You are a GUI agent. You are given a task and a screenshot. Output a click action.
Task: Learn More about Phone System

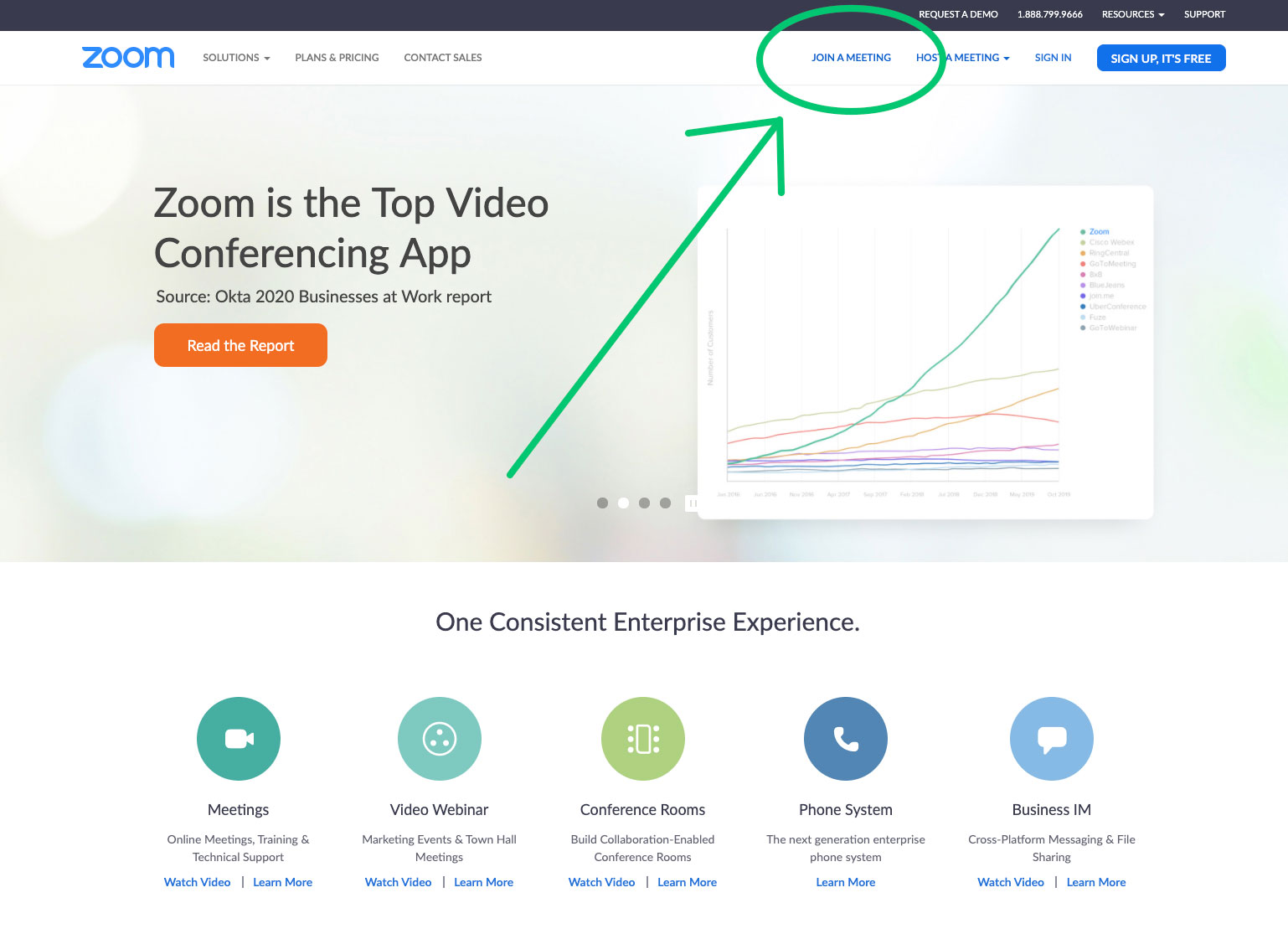point(846,882)
